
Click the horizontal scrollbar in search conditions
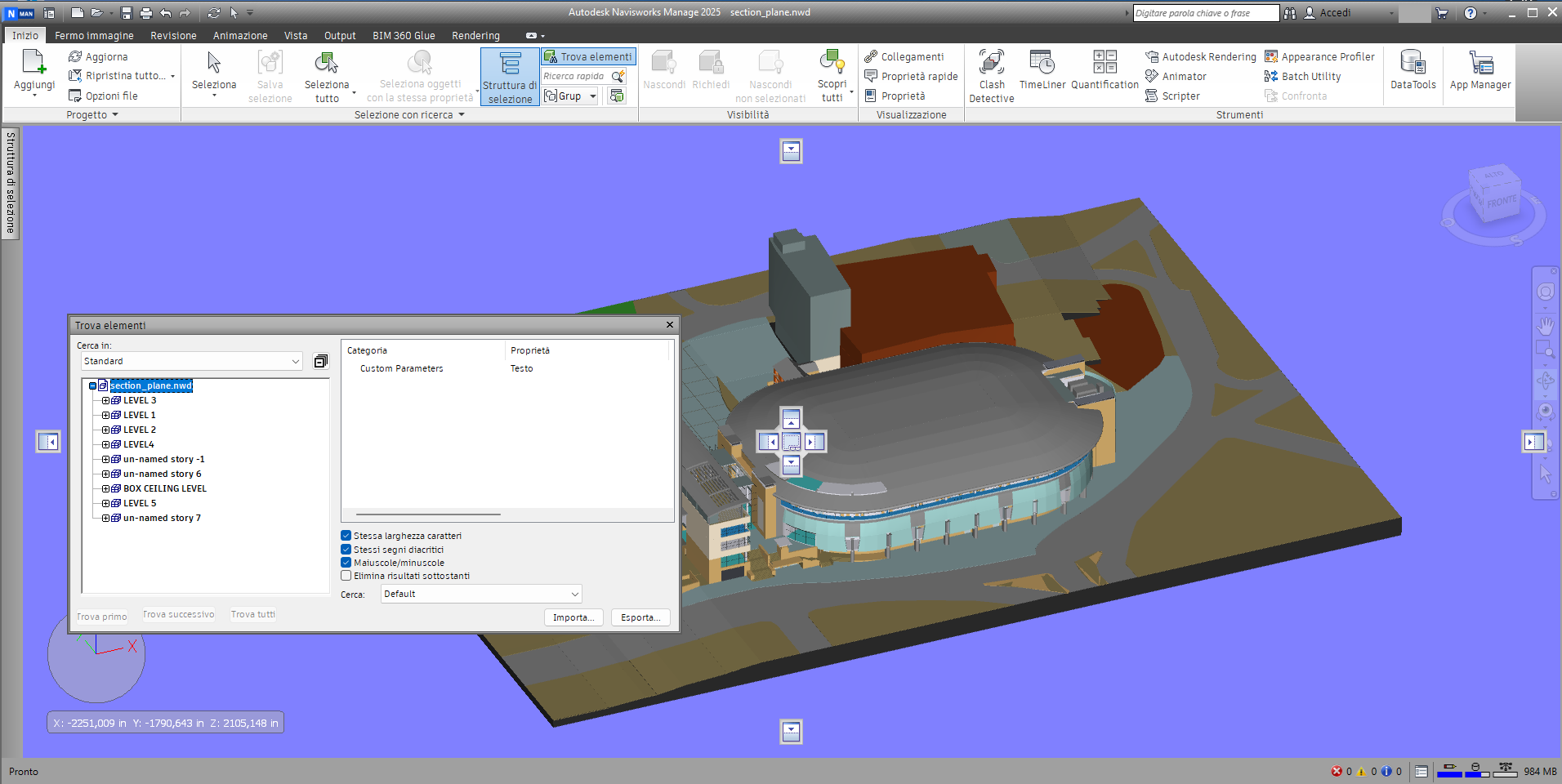(x=428, y=514)
